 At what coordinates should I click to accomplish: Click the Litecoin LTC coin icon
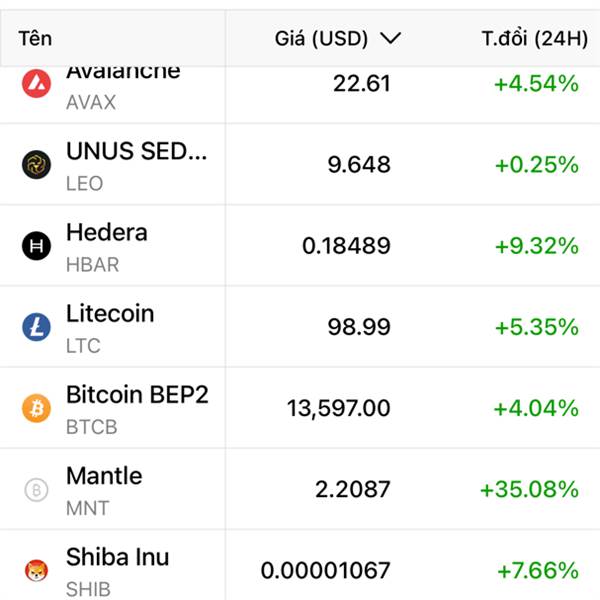point(36,327)
